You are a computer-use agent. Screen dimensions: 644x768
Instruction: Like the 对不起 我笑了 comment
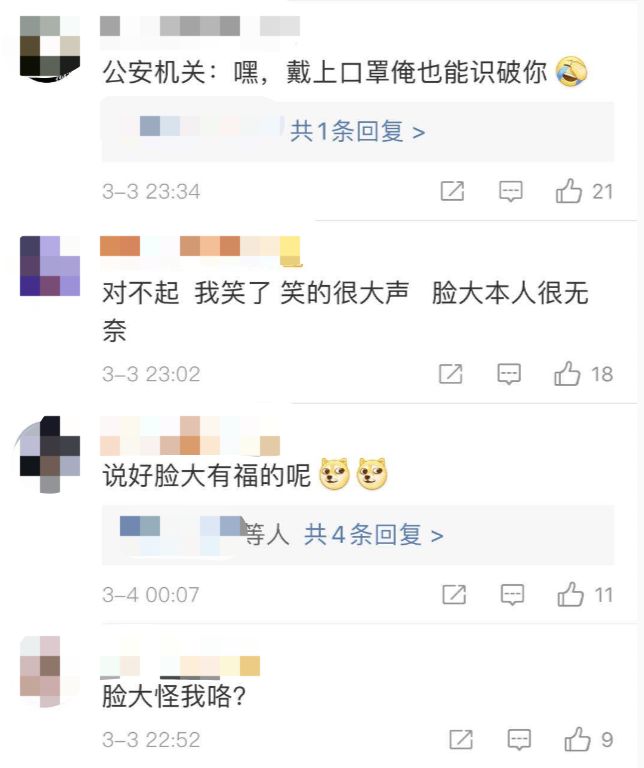(x=567, y=374)
